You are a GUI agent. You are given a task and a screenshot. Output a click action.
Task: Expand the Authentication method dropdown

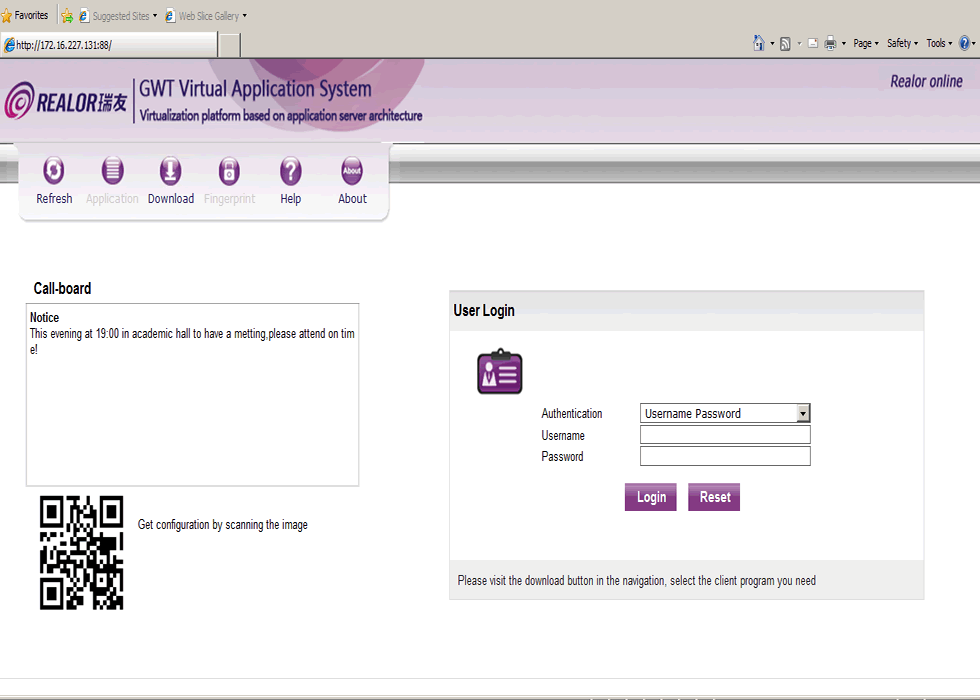(803, 414)
